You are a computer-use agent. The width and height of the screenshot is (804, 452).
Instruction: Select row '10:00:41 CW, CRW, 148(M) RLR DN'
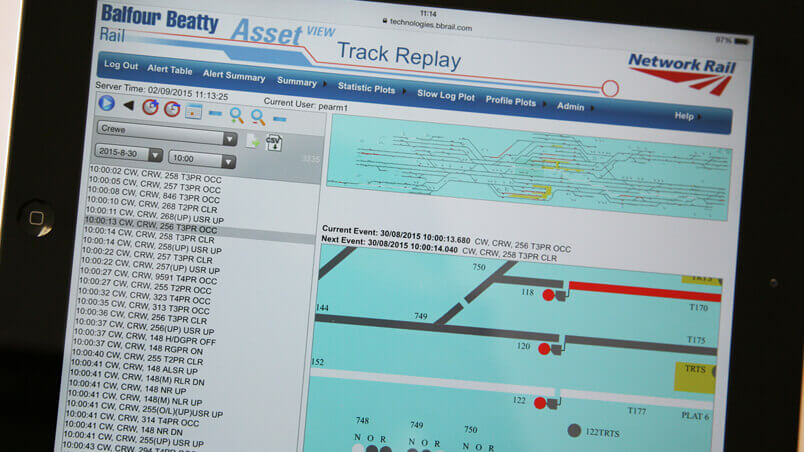point(136,377)
